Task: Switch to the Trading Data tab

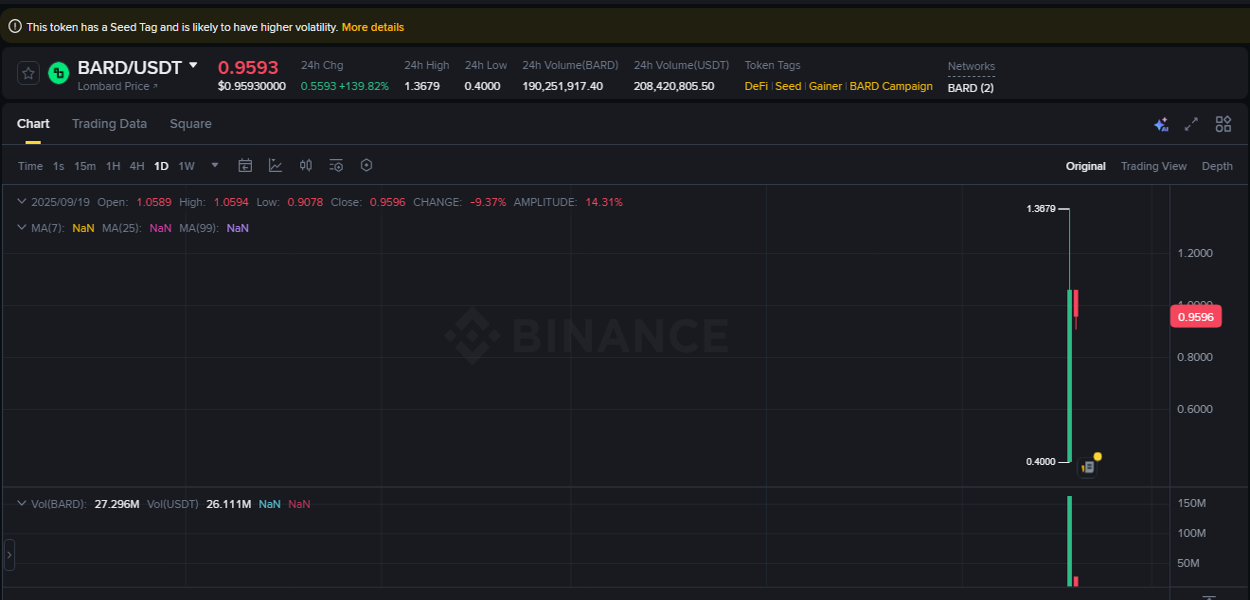Action: pyautogui.click(x=109, y=123)
